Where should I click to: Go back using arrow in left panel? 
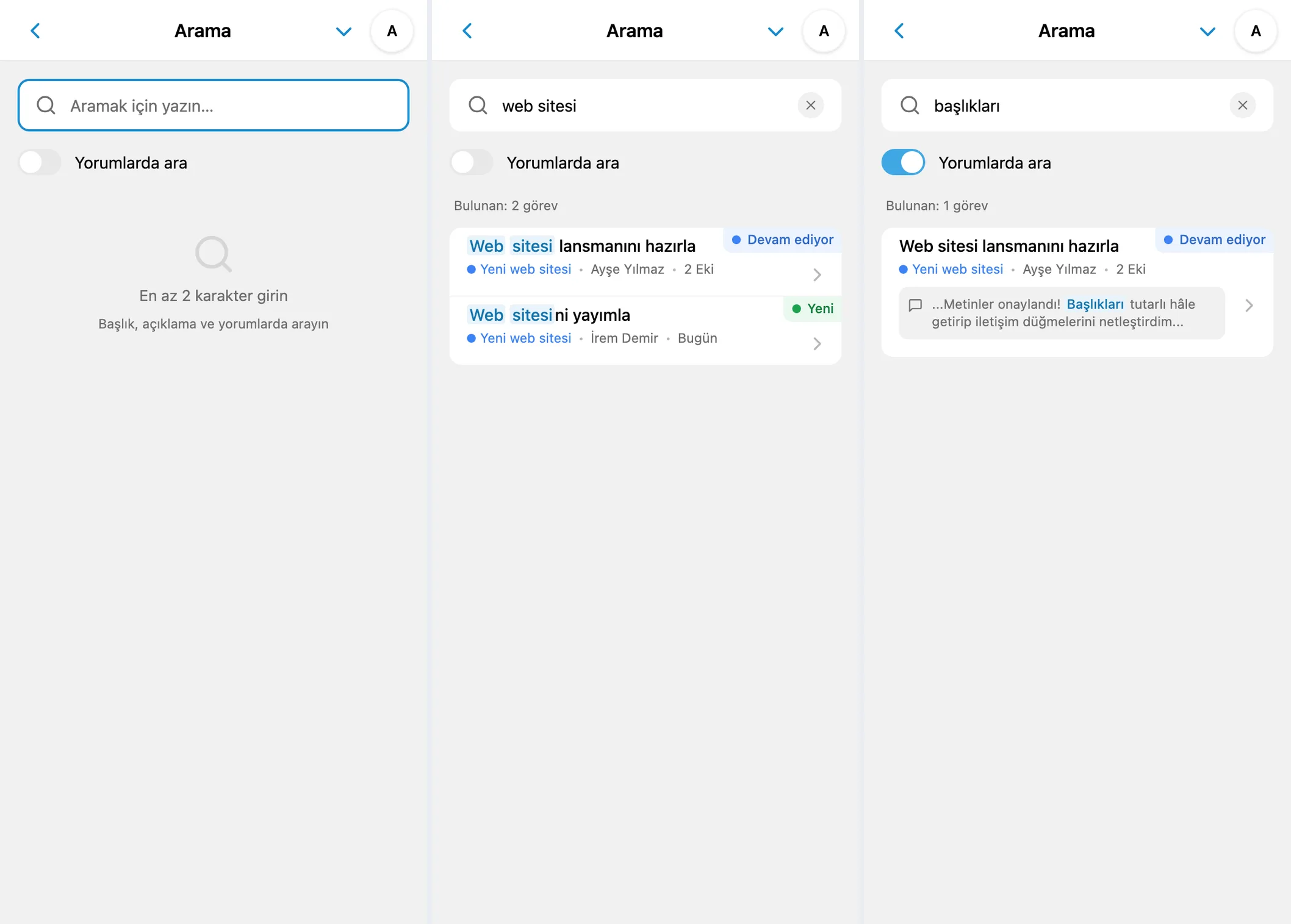pos(35,31)
